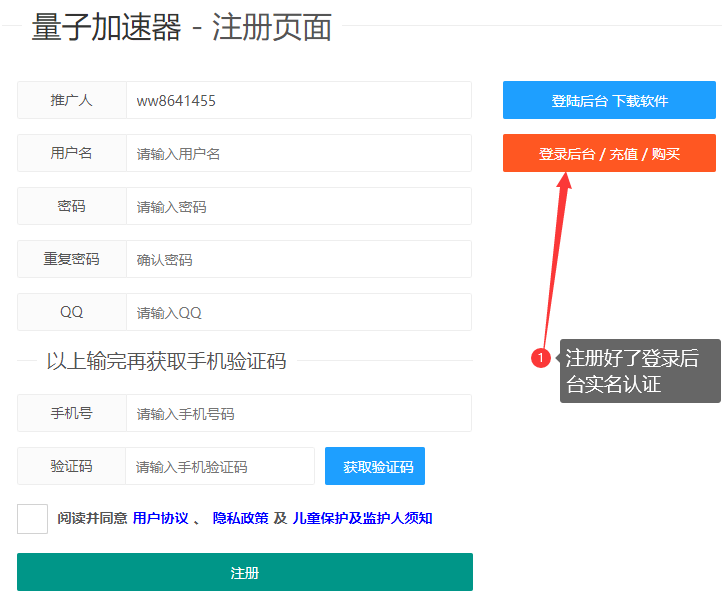
Task: Click into the 请输入QQ field
Action: (299, 312)
